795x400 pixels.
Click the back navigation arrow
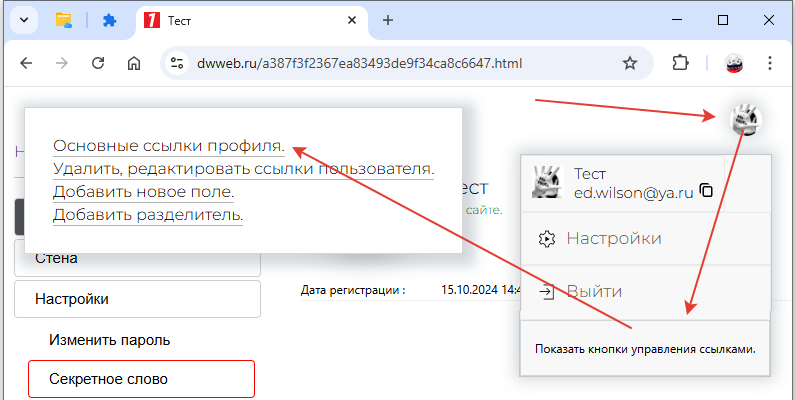tap(26, 63)
